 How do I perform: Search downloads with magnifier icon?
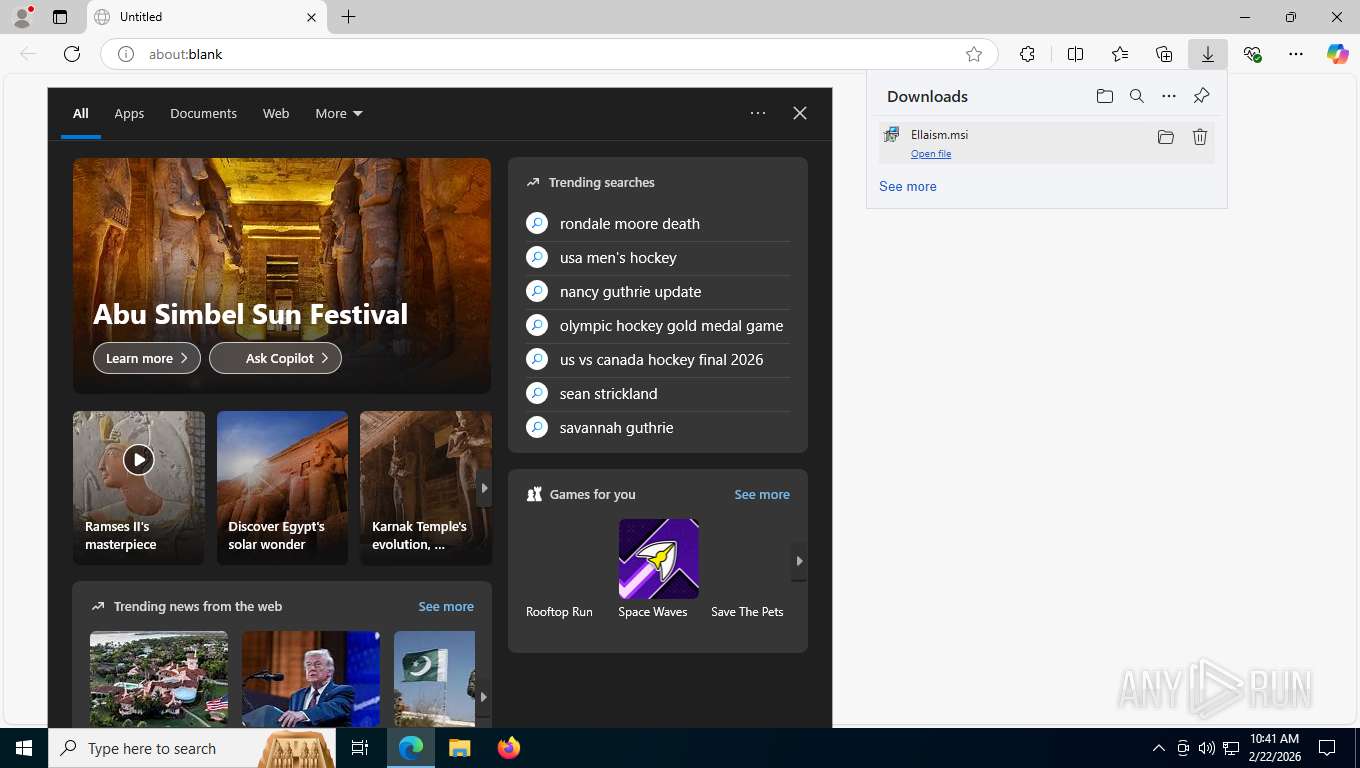pos(1137,96)
